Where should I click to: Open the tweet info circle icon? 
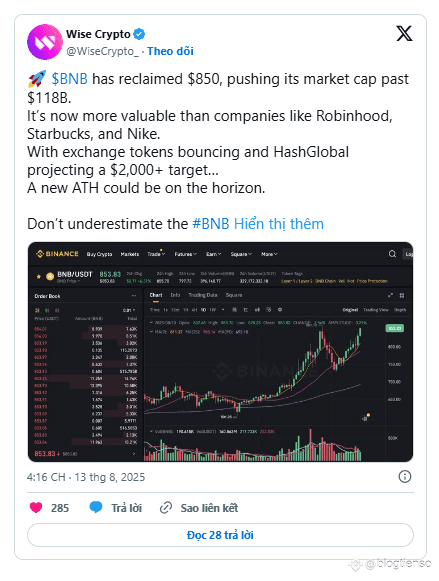click(x=405, y=477)
